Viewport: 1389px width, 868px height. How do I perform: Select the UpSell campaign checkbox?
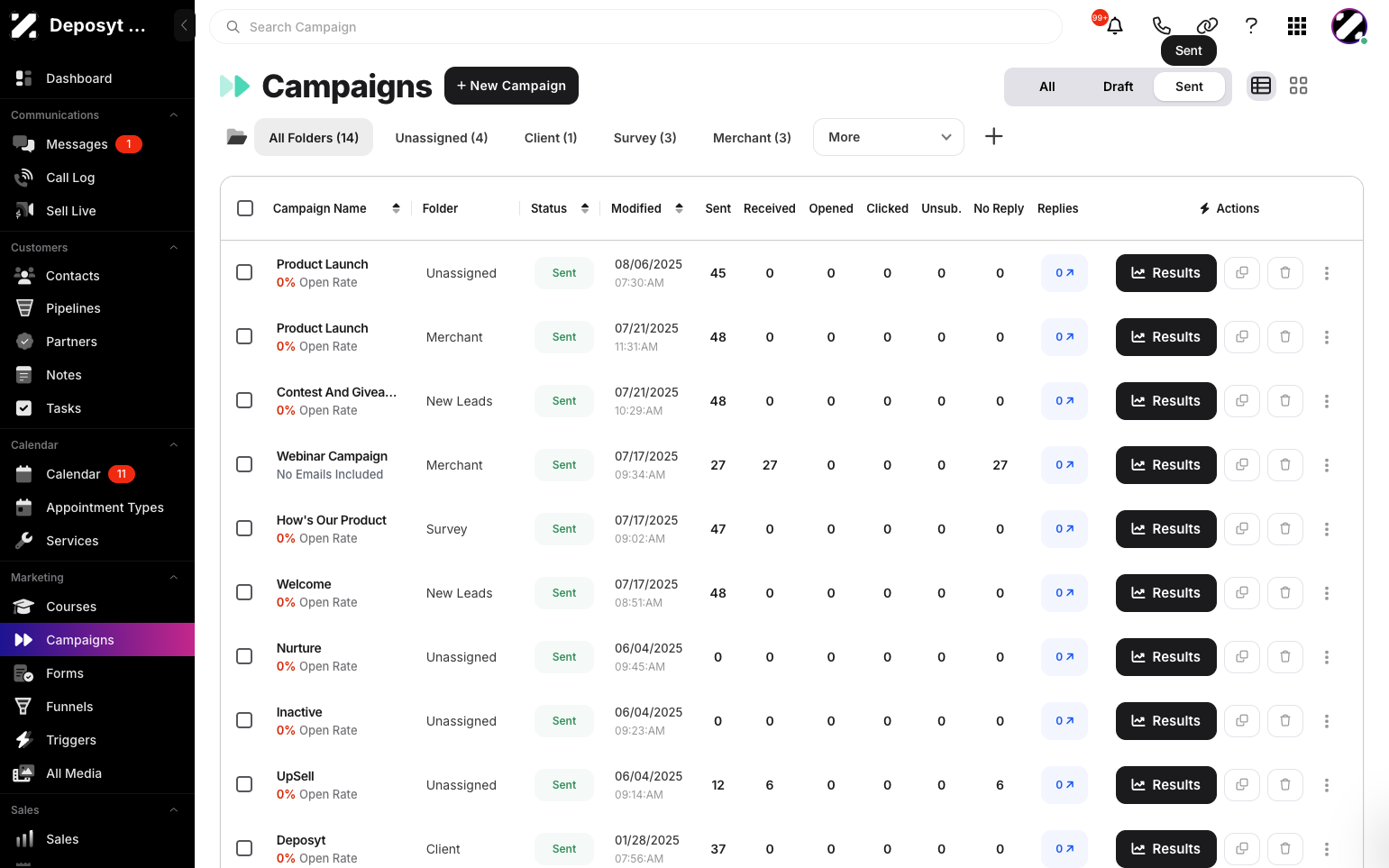[244, 784]
